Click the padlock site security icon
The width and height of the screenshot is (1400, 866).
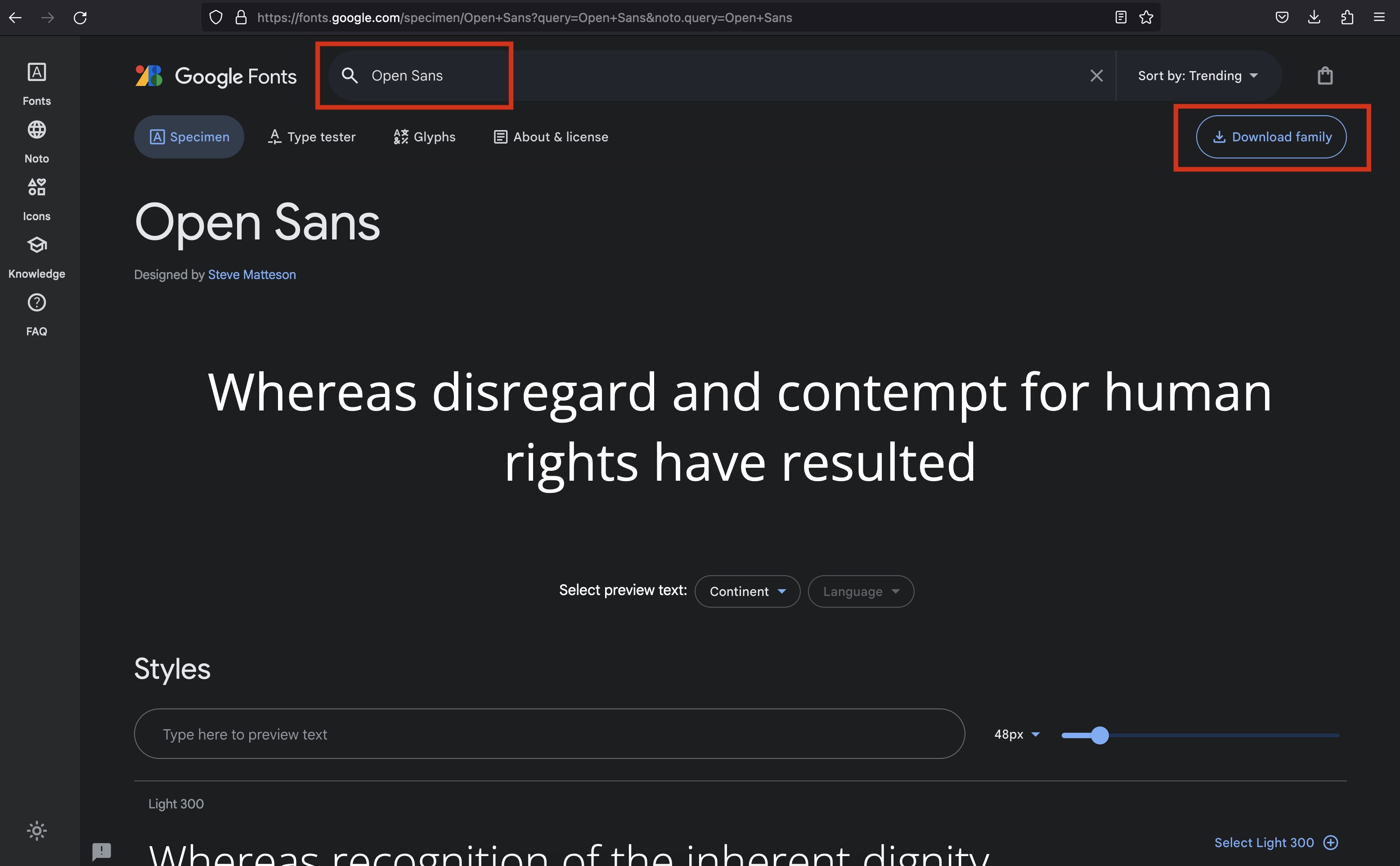point(241,18)
